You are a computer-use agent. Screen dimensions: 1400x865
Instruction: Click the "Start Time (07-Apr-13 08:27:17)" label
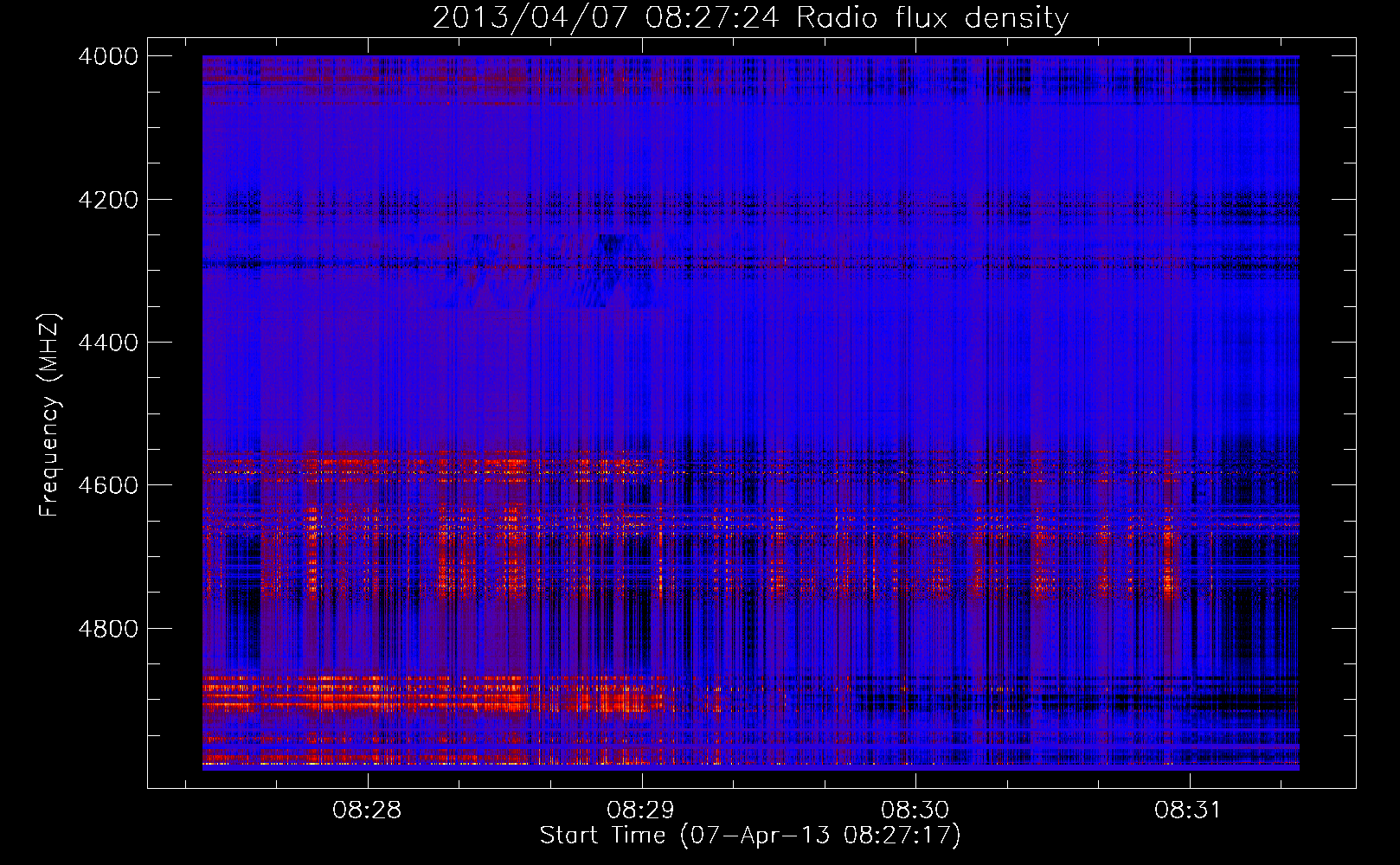(750, 836)
